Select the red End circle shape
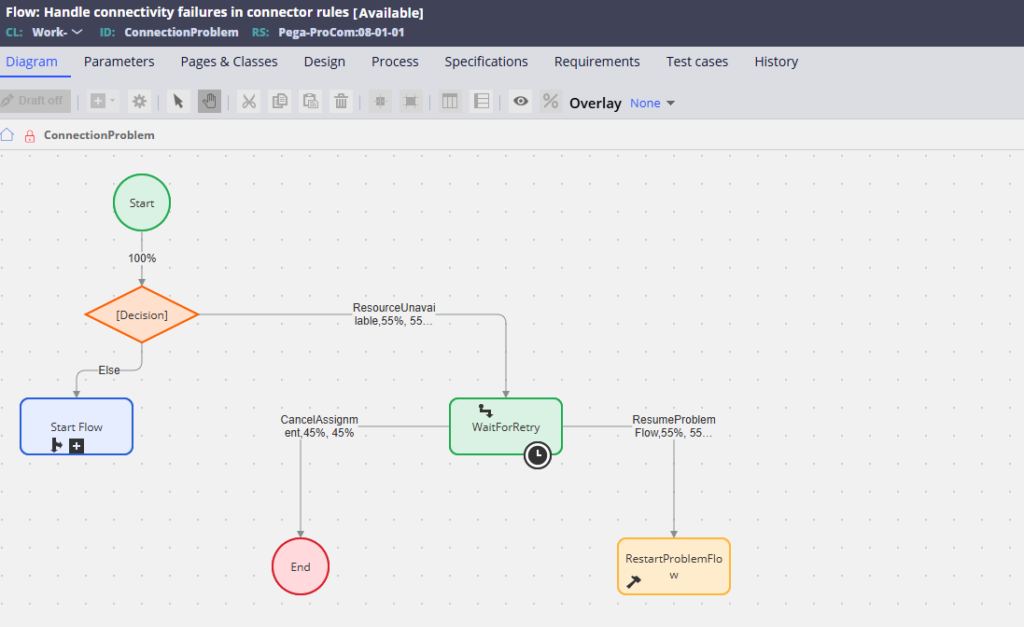1024x627 pixels. pos(300,566)
